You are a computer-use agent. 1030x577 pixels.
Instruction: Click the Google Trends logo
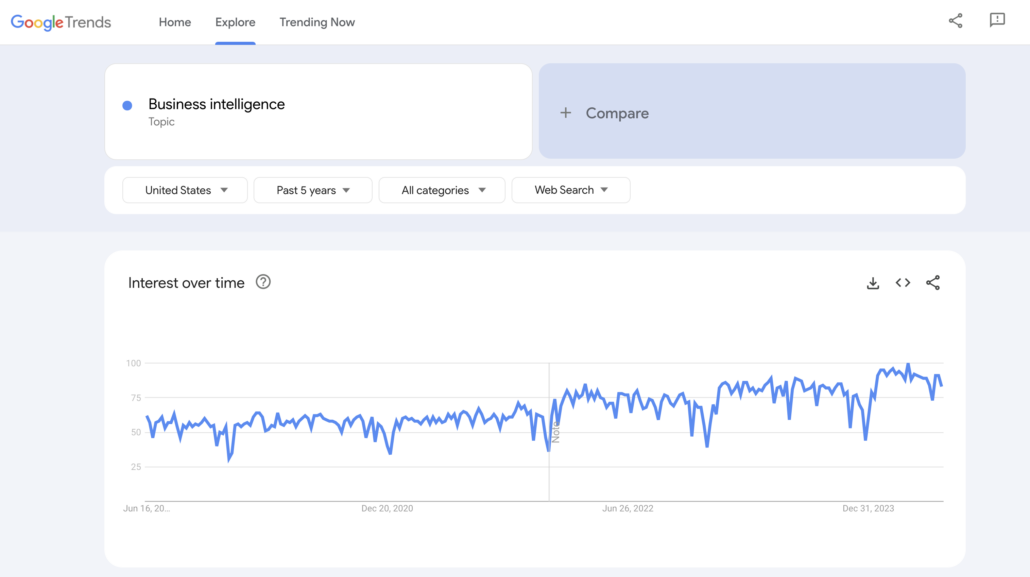[x=61, y=22]
